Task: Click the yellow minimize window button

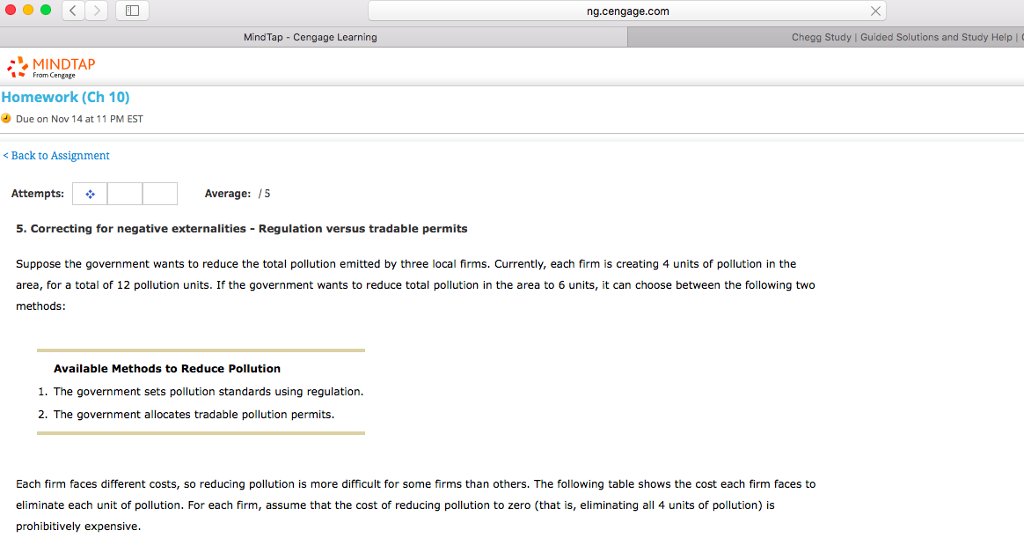Action: pyautogui.click(x=28, y=10)
